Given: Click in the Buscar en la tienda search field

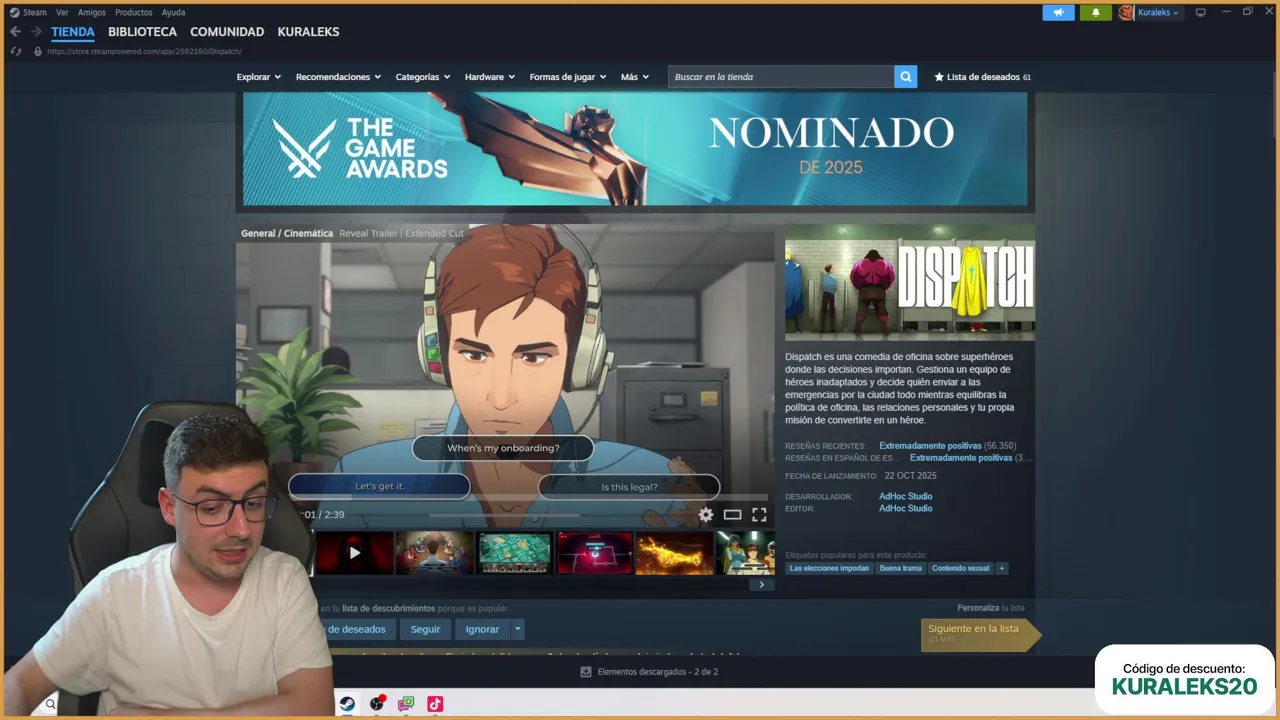Looking at the screenshot, I should pyautogui.click(x=781, y=77).
